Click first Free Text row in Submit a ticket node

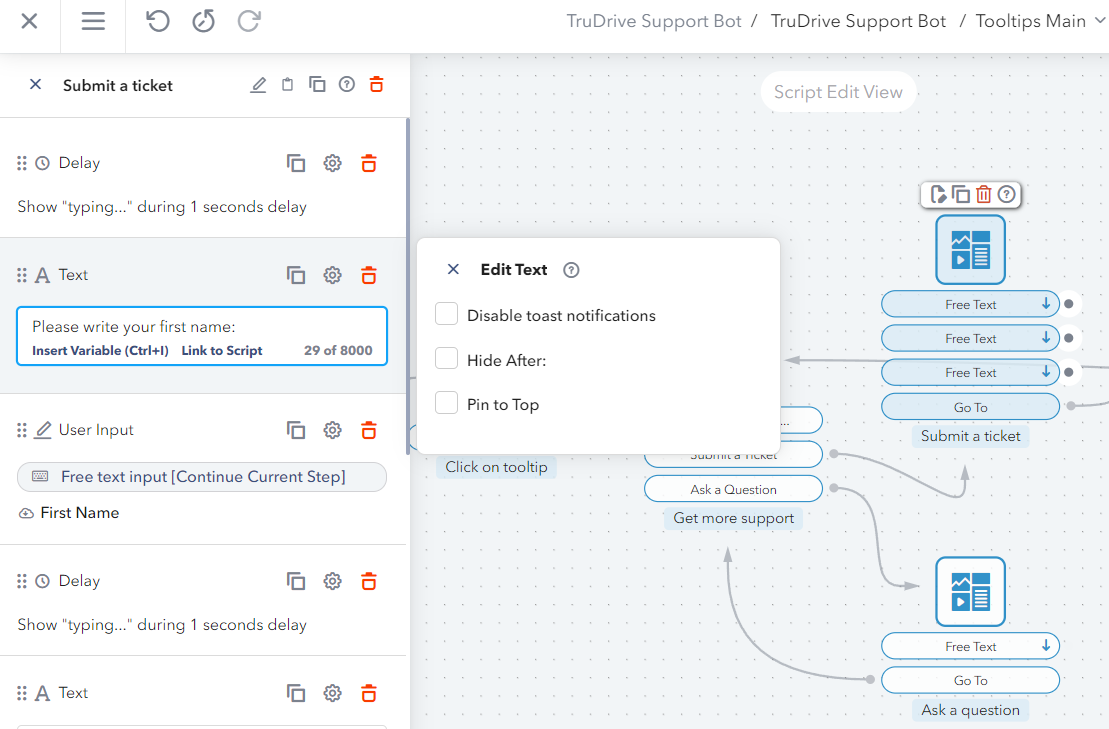coord(970,304)
